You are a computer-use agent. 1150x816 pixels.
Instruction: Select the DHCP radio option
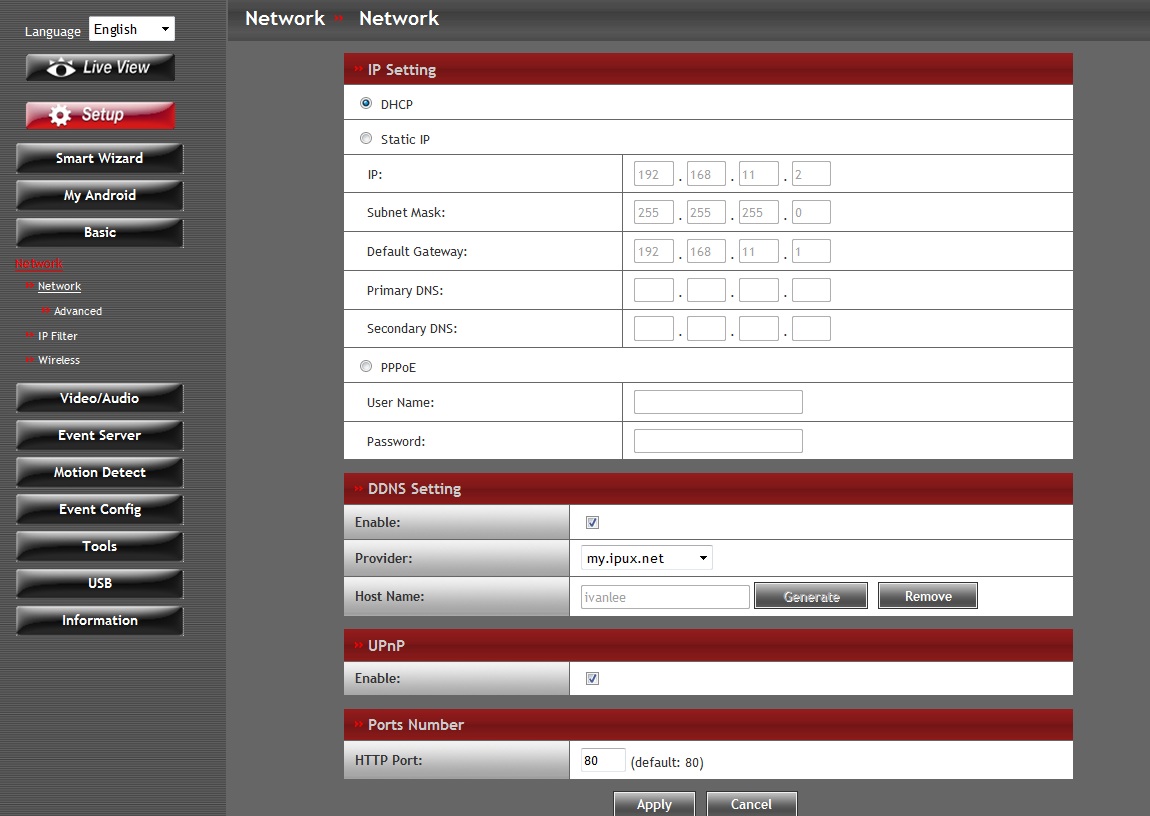[x=366, y=103]
